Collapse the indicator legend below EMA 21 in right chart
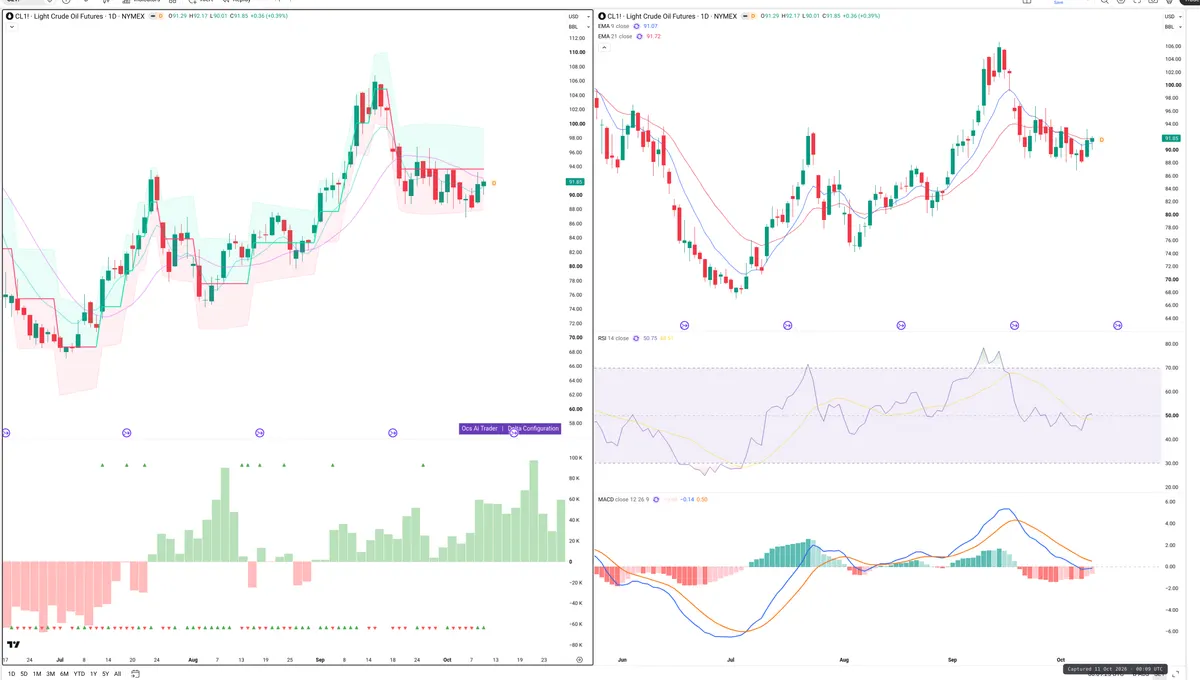Screen dimensions: 1200x680 click(x=602, y=46)
